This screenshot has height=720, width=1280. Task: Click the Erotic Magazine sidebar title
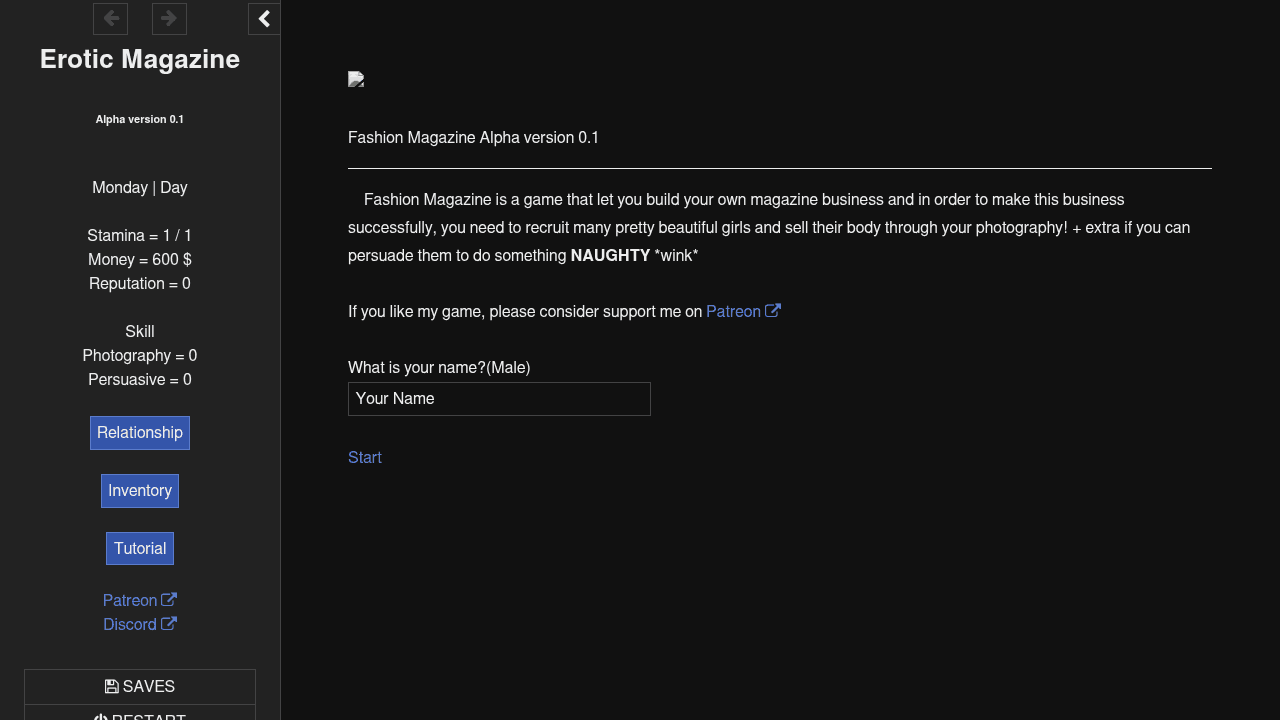[140, 60]
